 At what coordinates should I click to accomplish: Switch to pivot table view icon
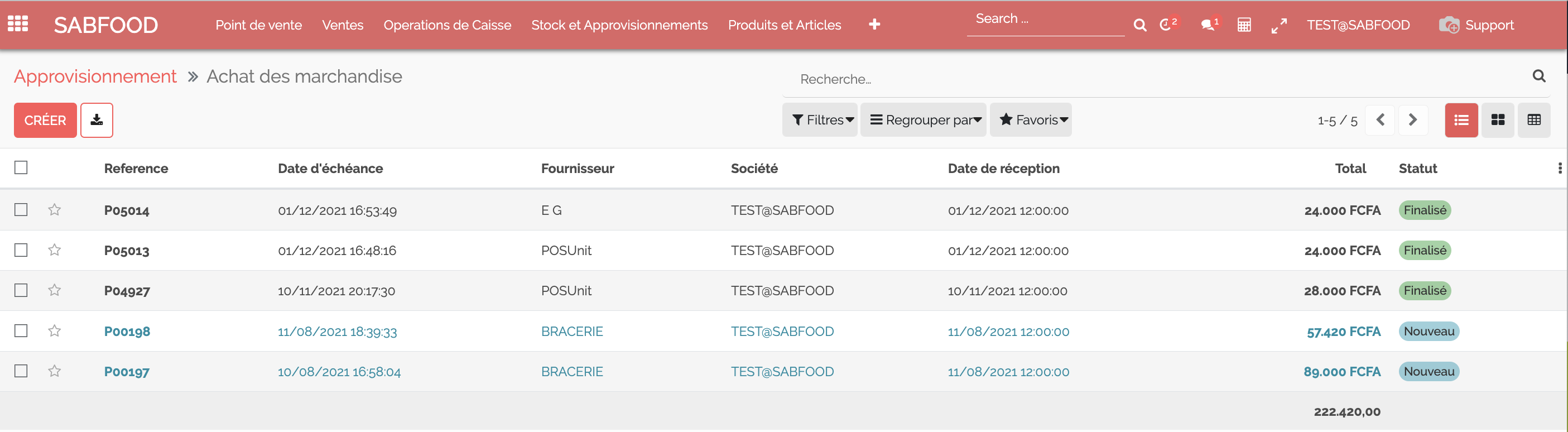point(1534,121)
